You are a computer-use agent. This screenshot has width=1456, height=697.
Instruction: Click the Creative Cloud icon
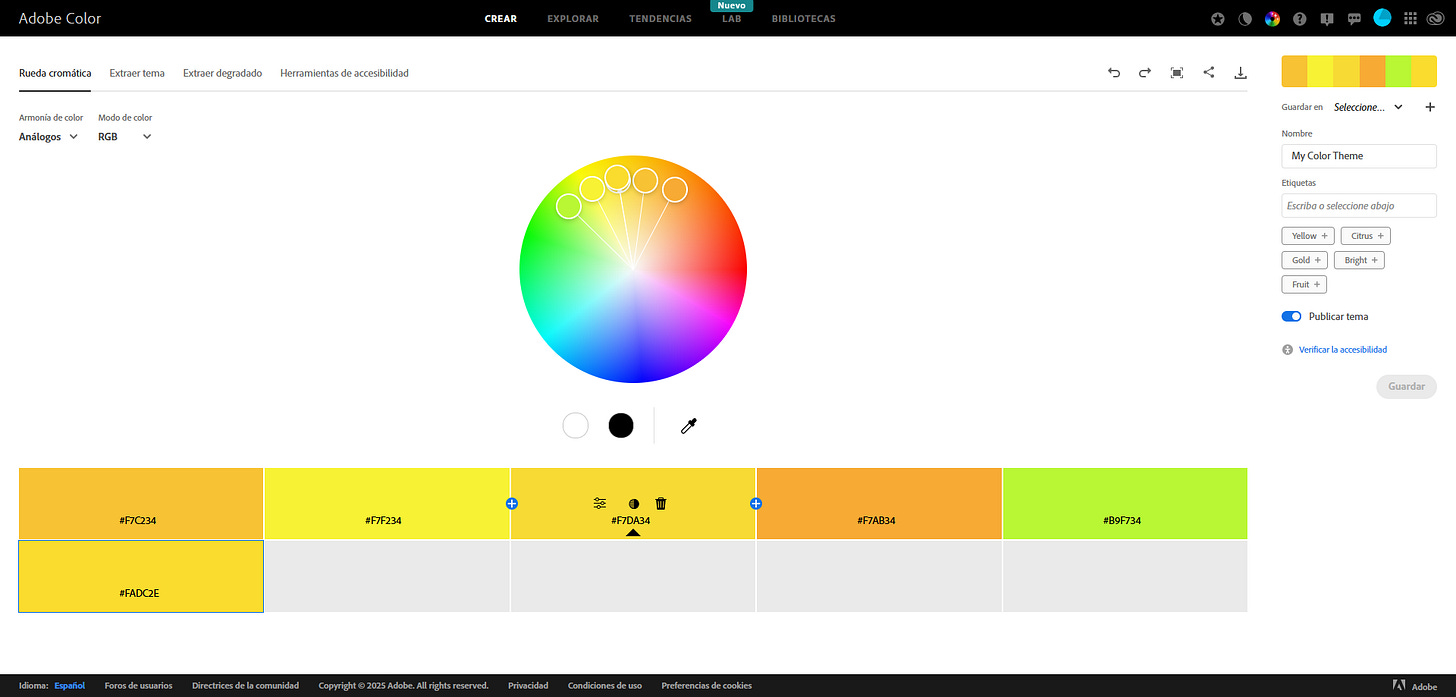click(1438, 18)
